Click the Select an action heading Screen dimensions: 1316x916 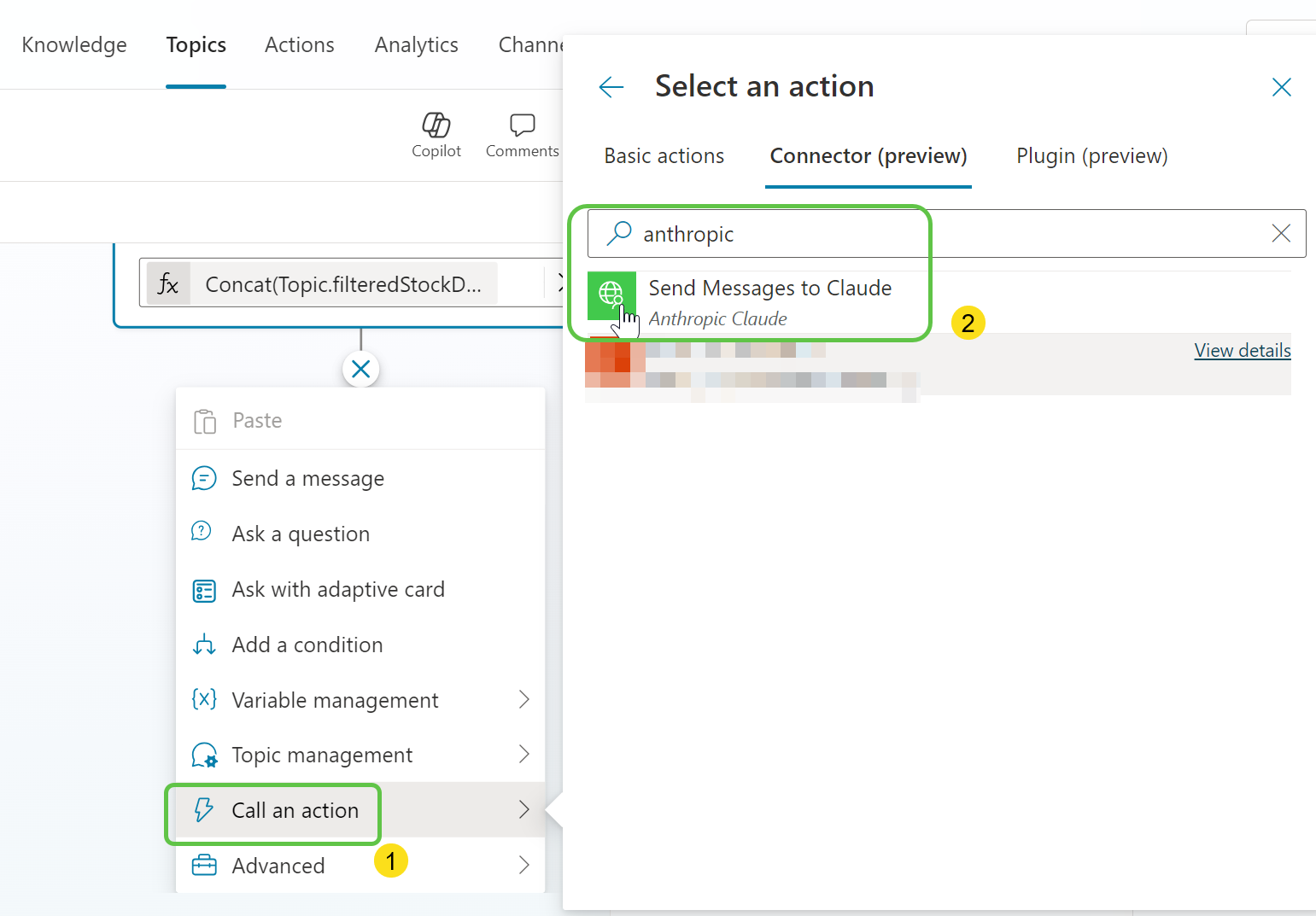(x=764, y=86)
